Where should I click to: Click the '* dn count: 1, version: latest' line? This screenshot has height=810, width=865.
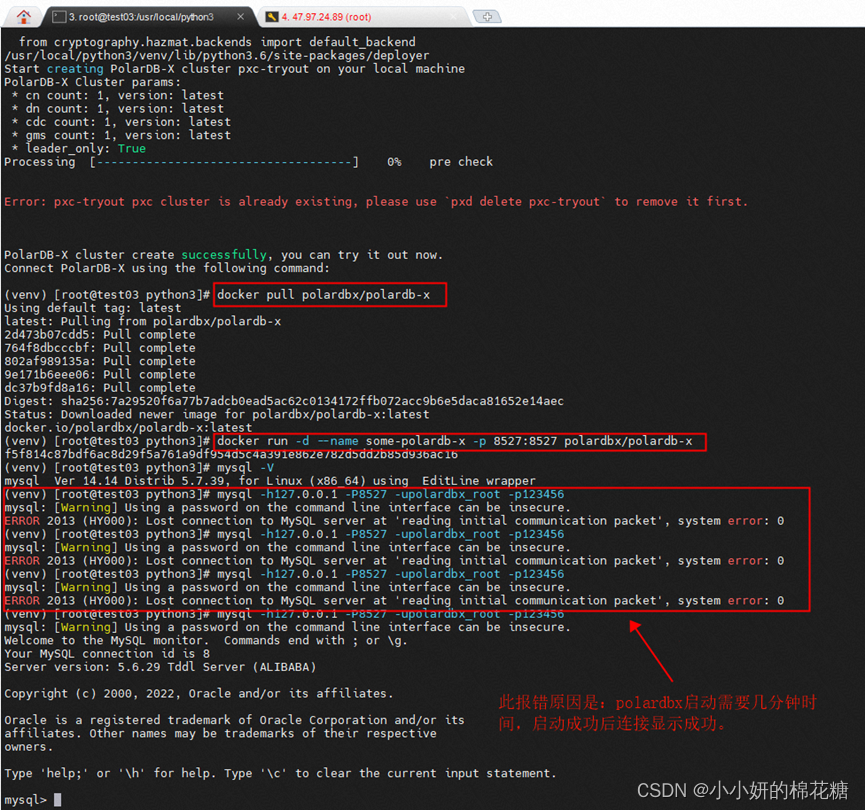(x=118, y=109)
